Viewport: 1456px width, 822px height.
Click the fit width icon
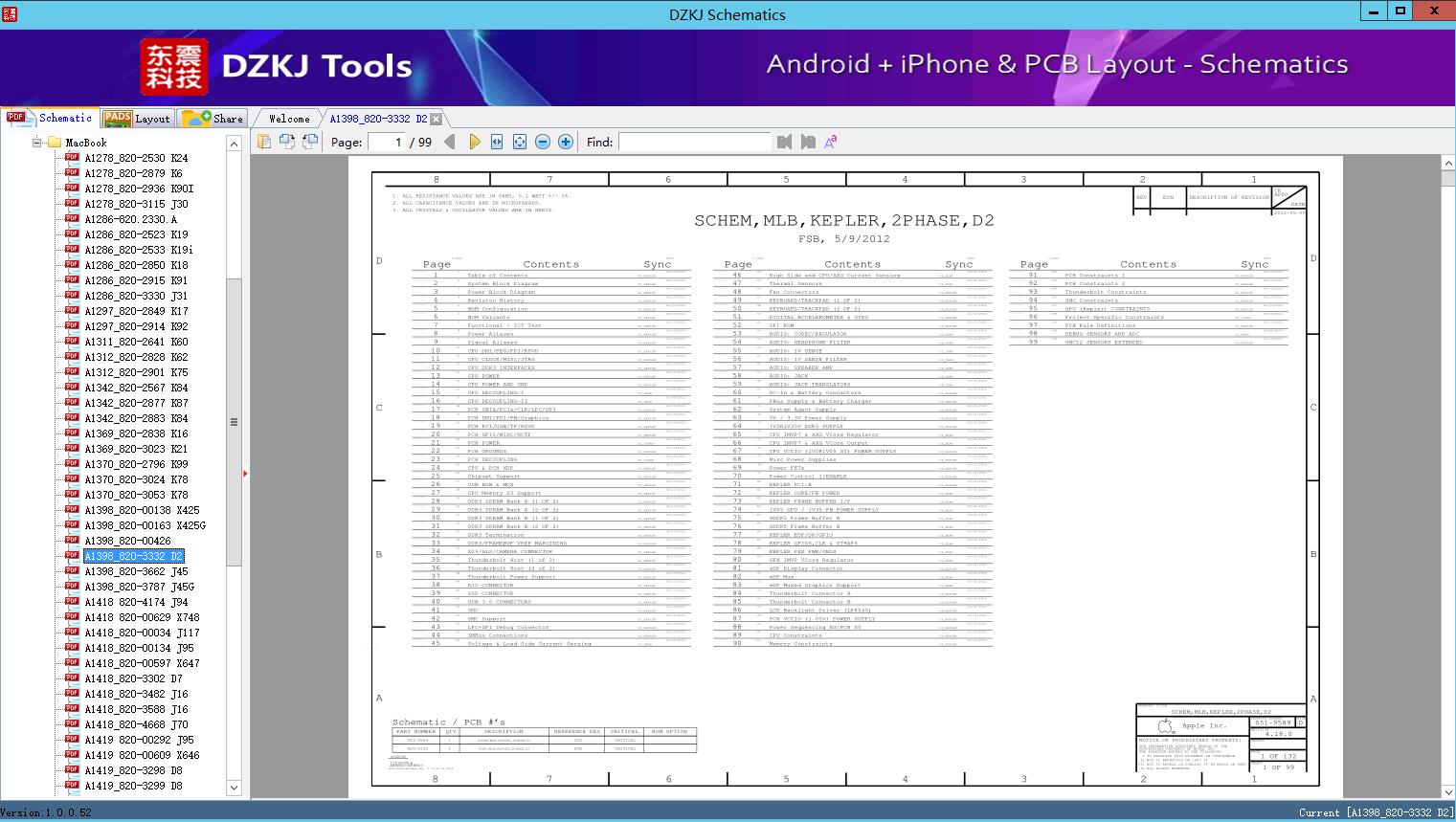[497, 142]
